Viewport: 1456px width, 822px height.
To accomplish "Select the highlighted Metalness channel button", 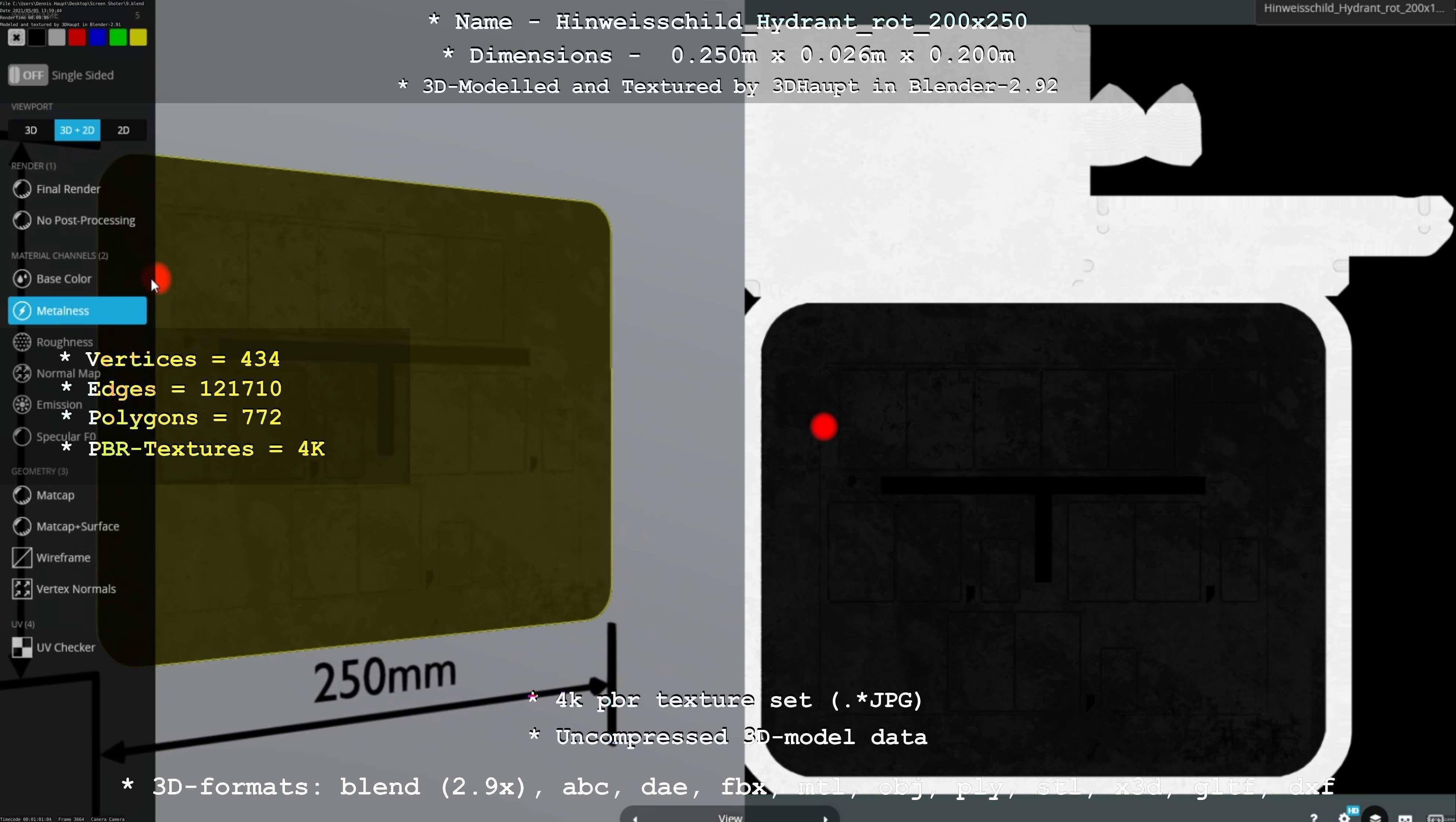I will coord(77,311).
